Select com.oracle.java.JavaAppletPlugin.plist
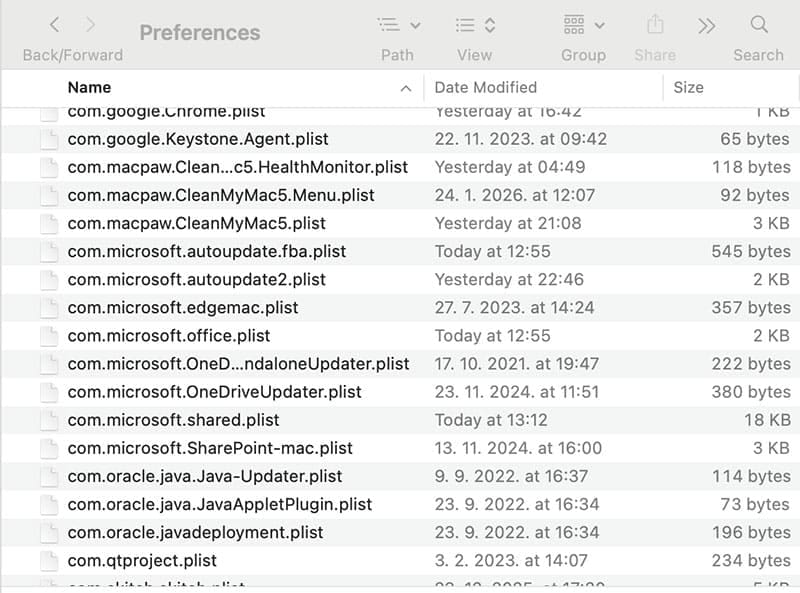Screen dimensions: 800x593 pos(219,504)
